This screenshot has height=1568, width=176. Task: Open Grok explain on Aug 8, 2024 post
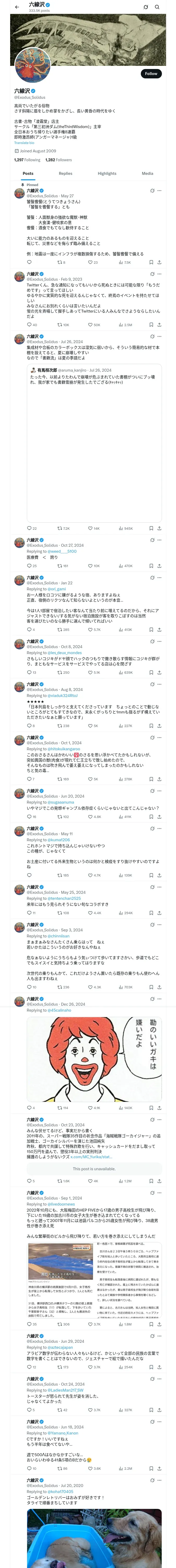(152, 684)
